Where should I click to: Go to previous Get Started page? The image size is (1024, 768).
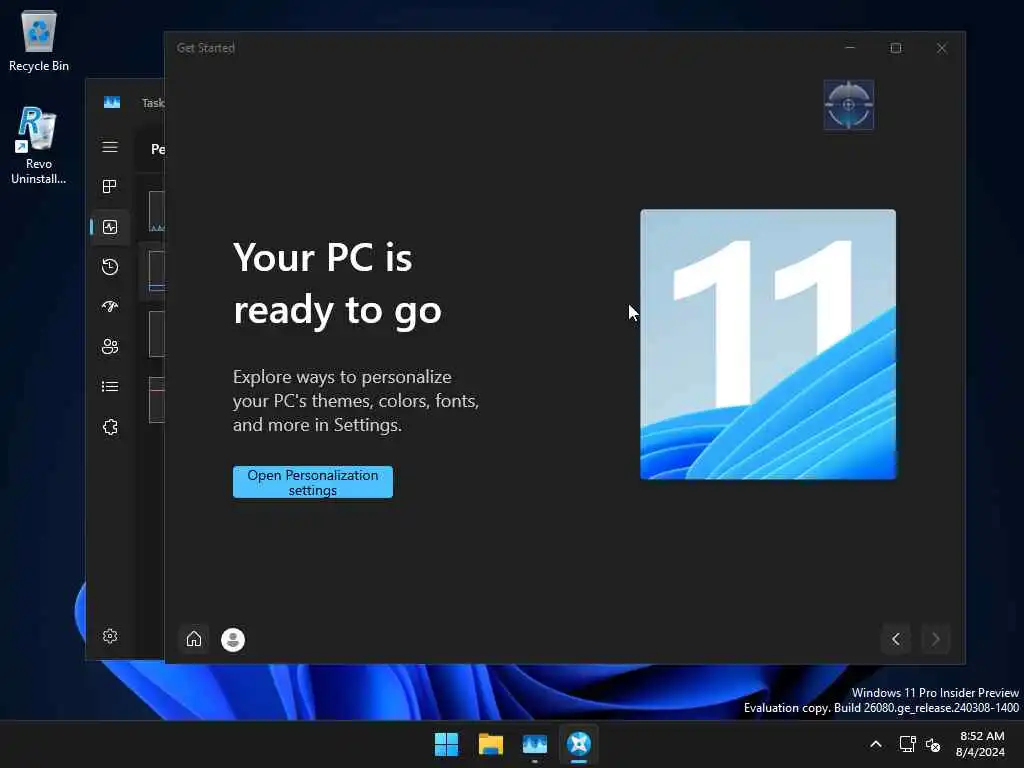896,639
